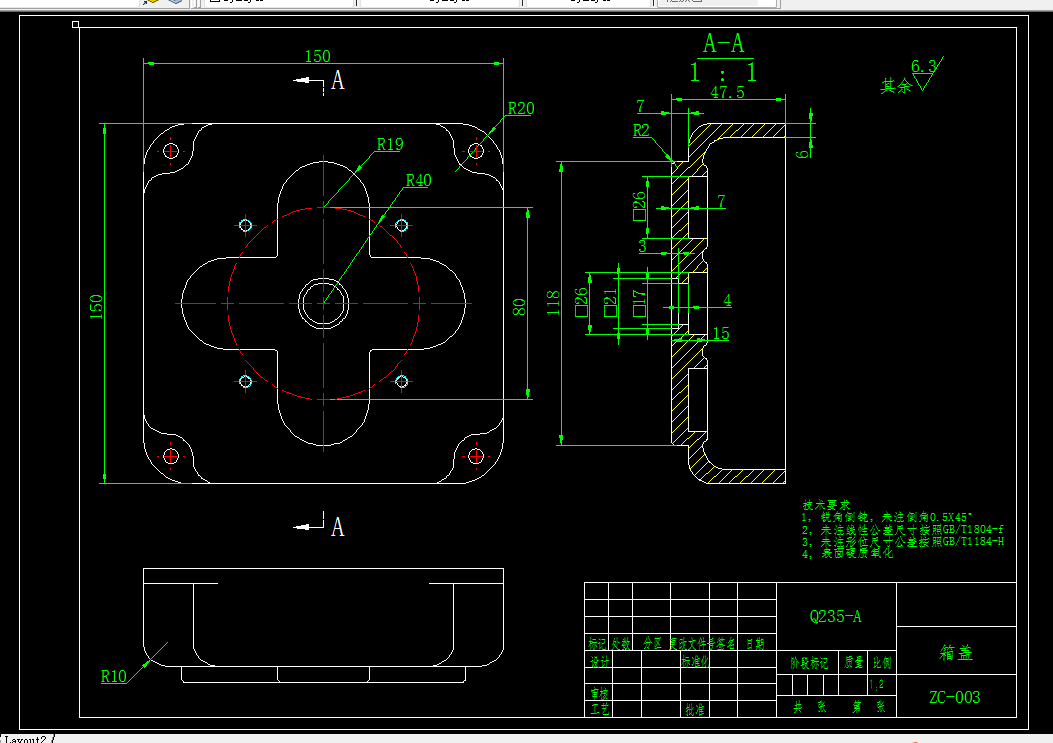Viewport: 1053px width, 743px height.
Task: Click the 比例 cell in title block
Action: 882,663
